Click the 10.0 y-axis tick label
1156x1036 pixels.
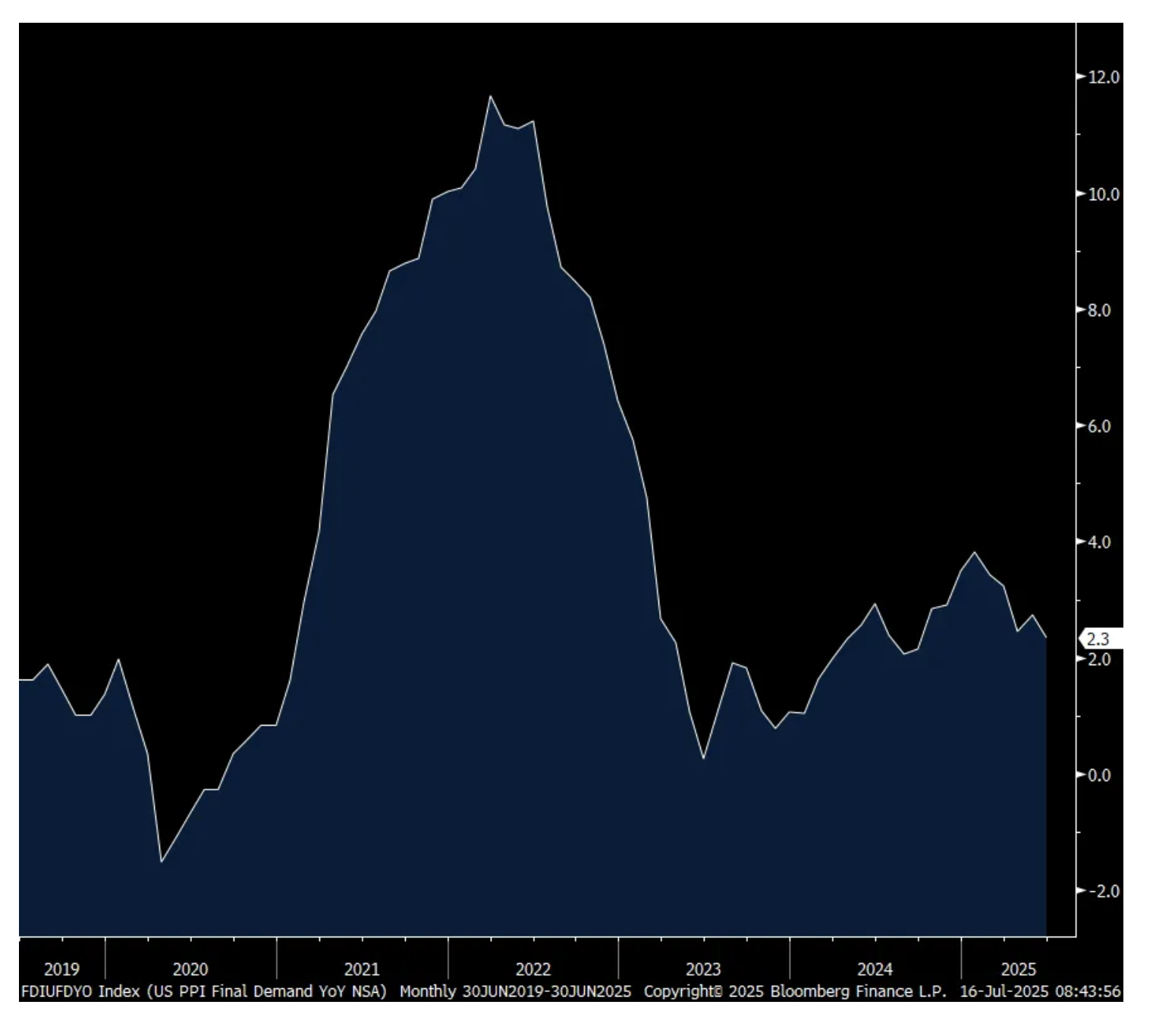tap(1103, 194)
